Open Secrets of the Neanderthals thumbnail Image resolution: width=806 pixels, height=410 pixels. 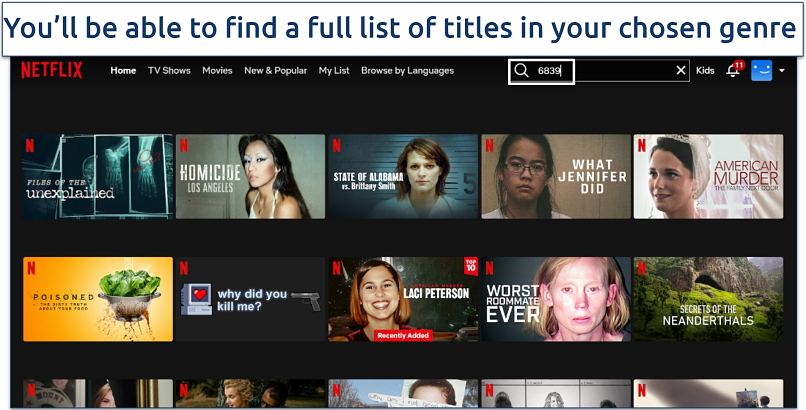pos(708,299)
